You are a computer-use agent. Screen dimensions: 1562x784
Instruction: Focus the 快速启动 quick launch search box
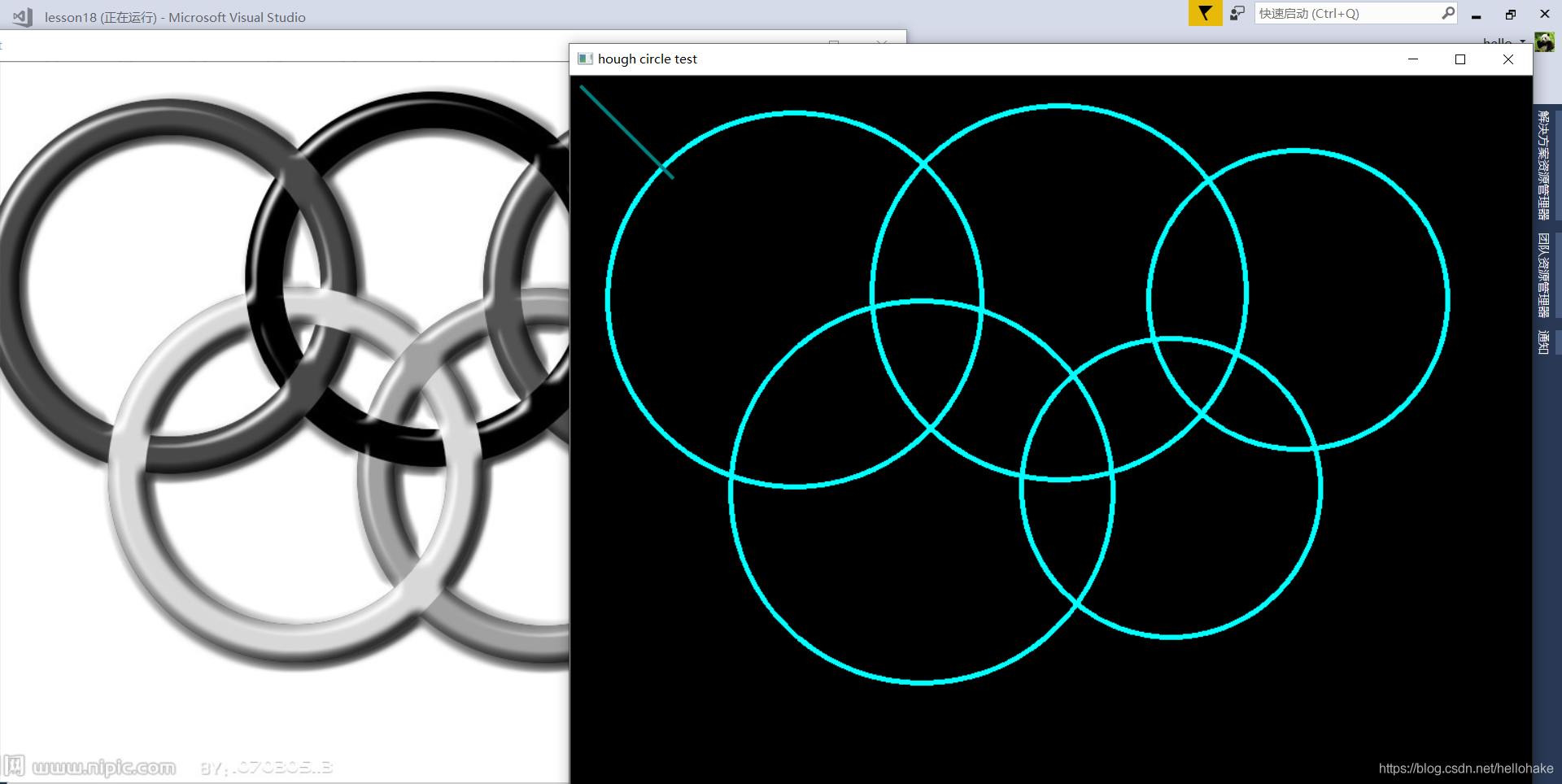(x=1355, y=13)
